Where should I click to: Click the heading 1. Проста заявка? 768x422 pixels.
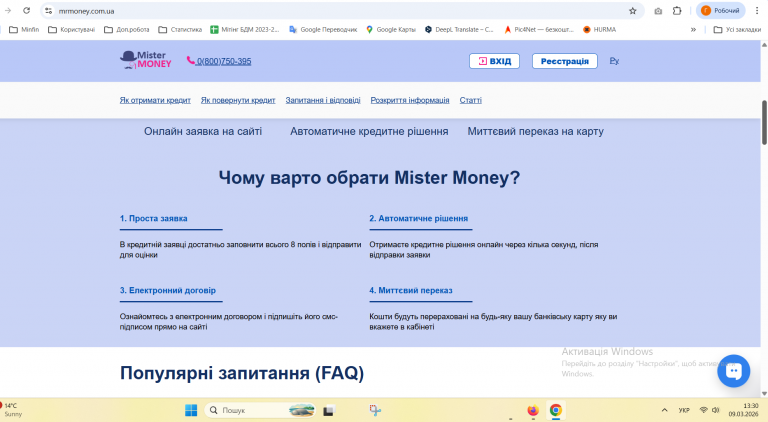(153, 218)
